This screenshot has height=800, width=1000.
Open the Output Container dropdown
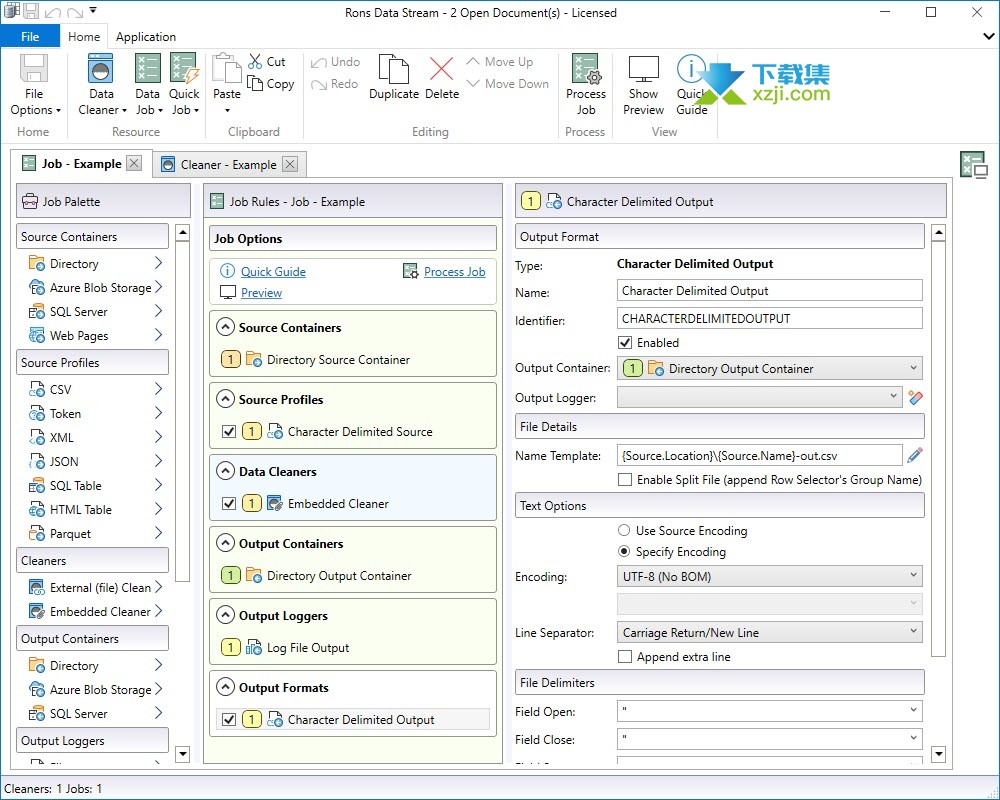pos(770,368)
